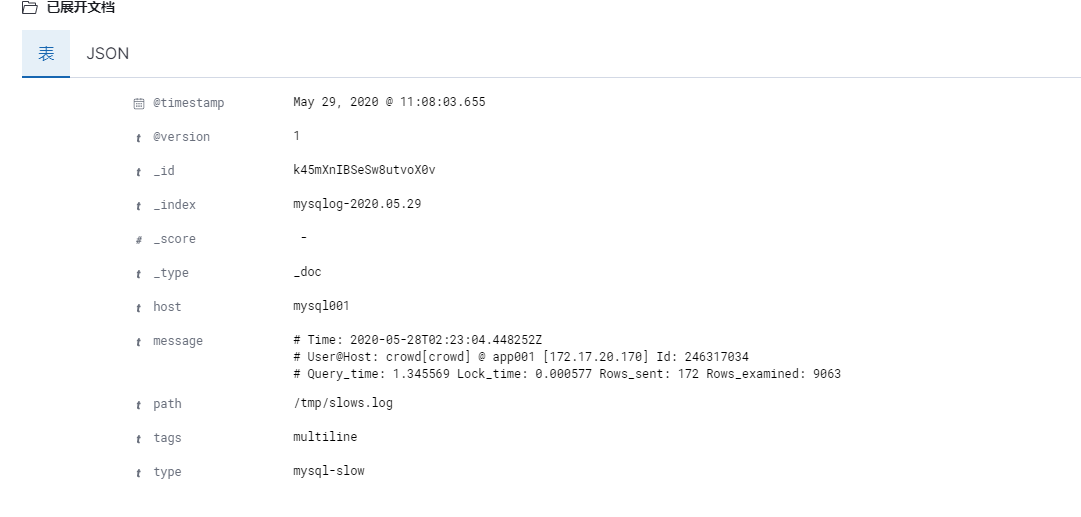
Task: Click the mysql-slow type value
Action: pyautogui.click(x=329, y=471)
